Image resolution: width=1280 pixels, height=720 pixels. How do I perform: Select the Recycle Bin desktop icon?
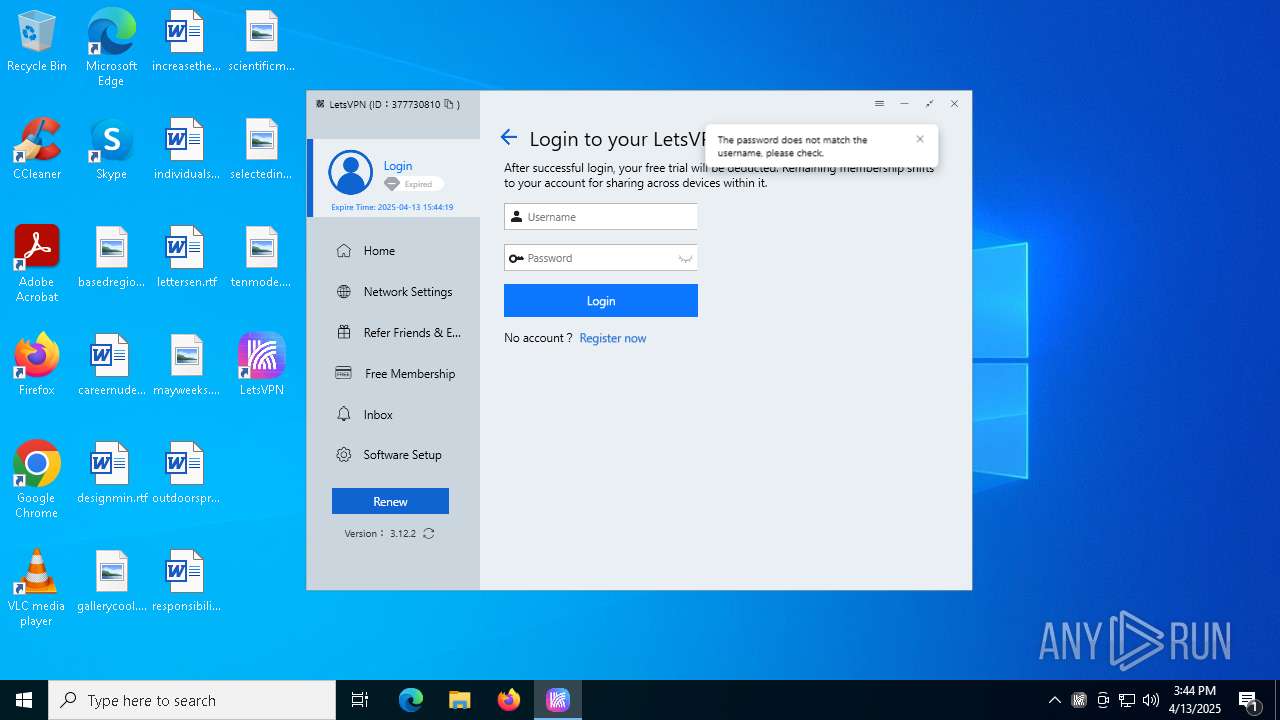37,42
